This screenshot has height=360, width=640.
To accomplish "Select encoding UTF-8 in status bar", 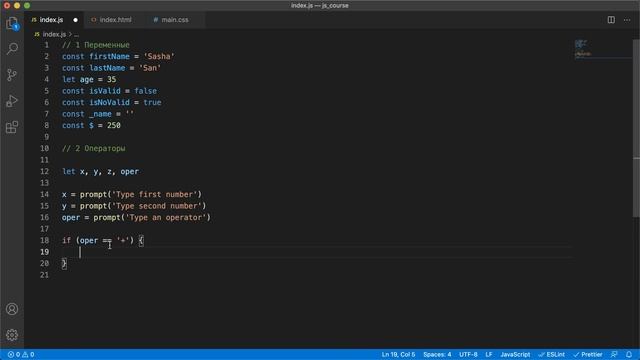I will (468, 354).
